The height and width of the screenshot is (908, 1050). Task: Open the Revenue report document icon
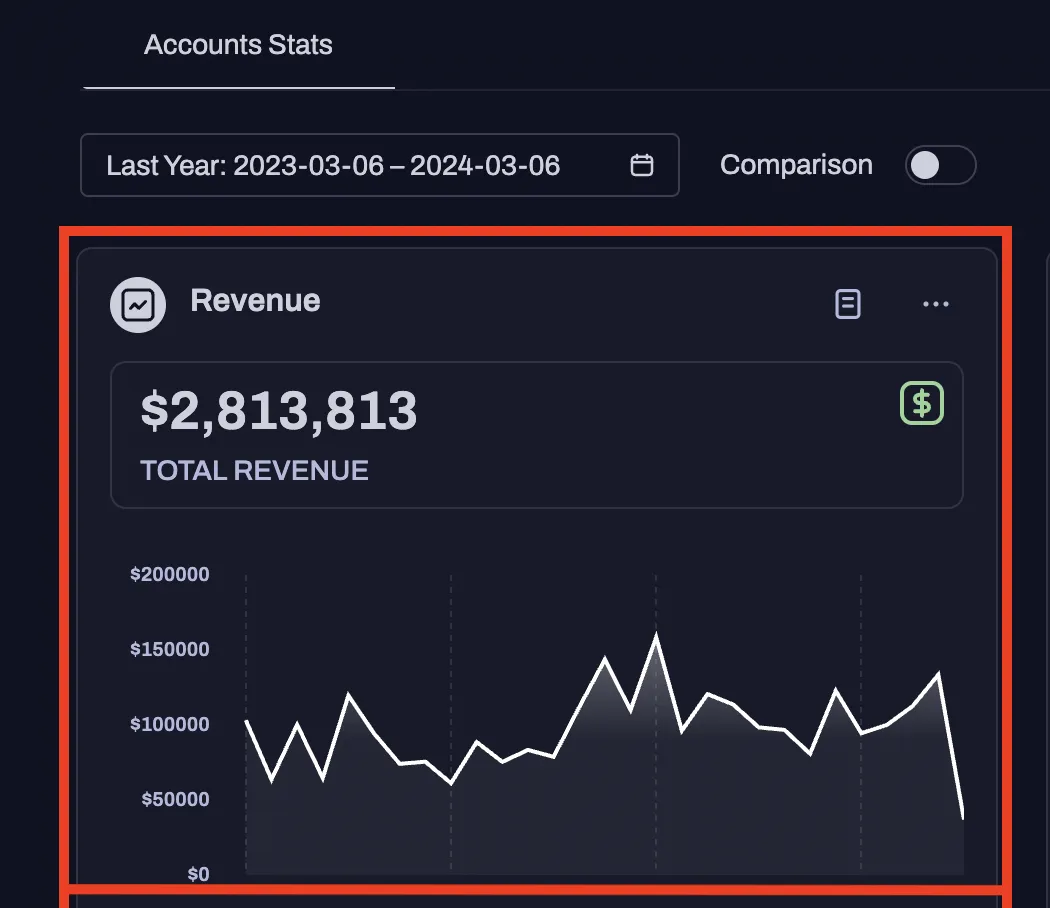848,304
